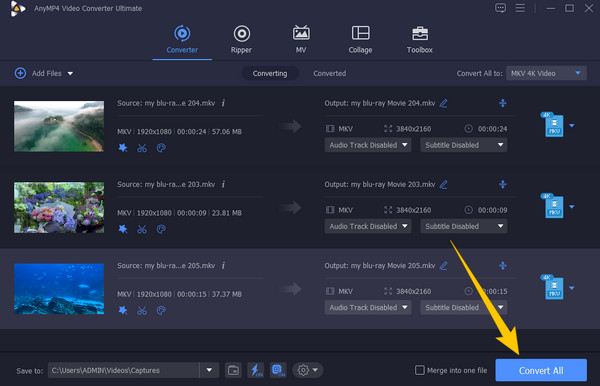The height and width of the screenshot is (386, 600).
Task: Open cut scissors tool for Movie 203
Action: 142,229
